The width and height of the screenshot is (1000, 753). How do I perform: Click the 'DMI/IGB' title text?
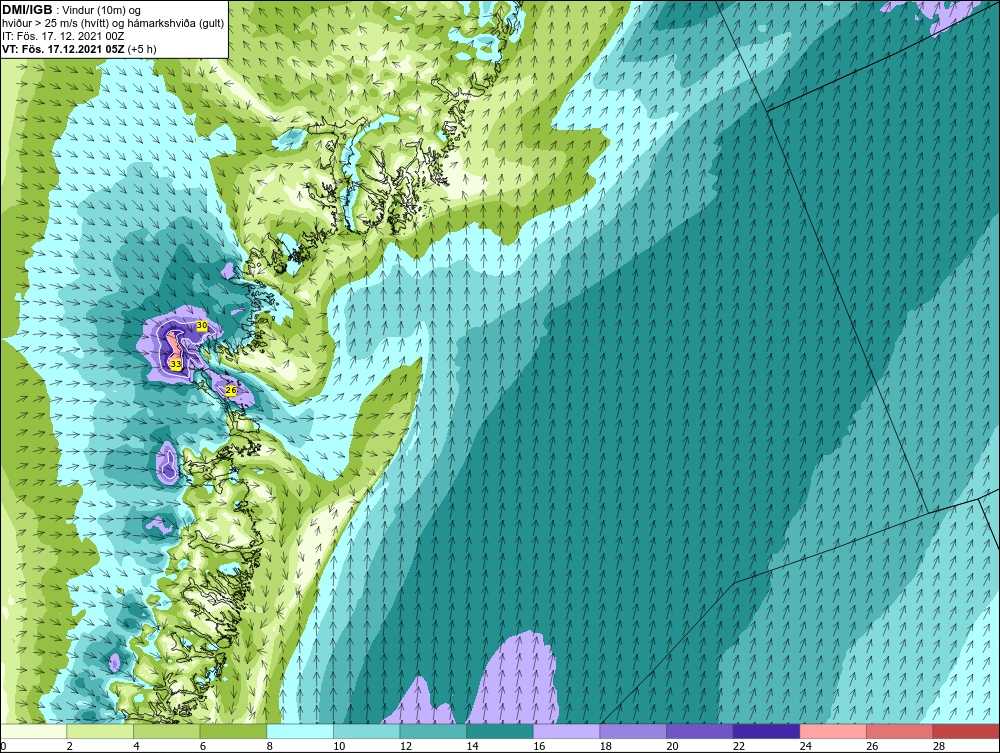[27, 10]
